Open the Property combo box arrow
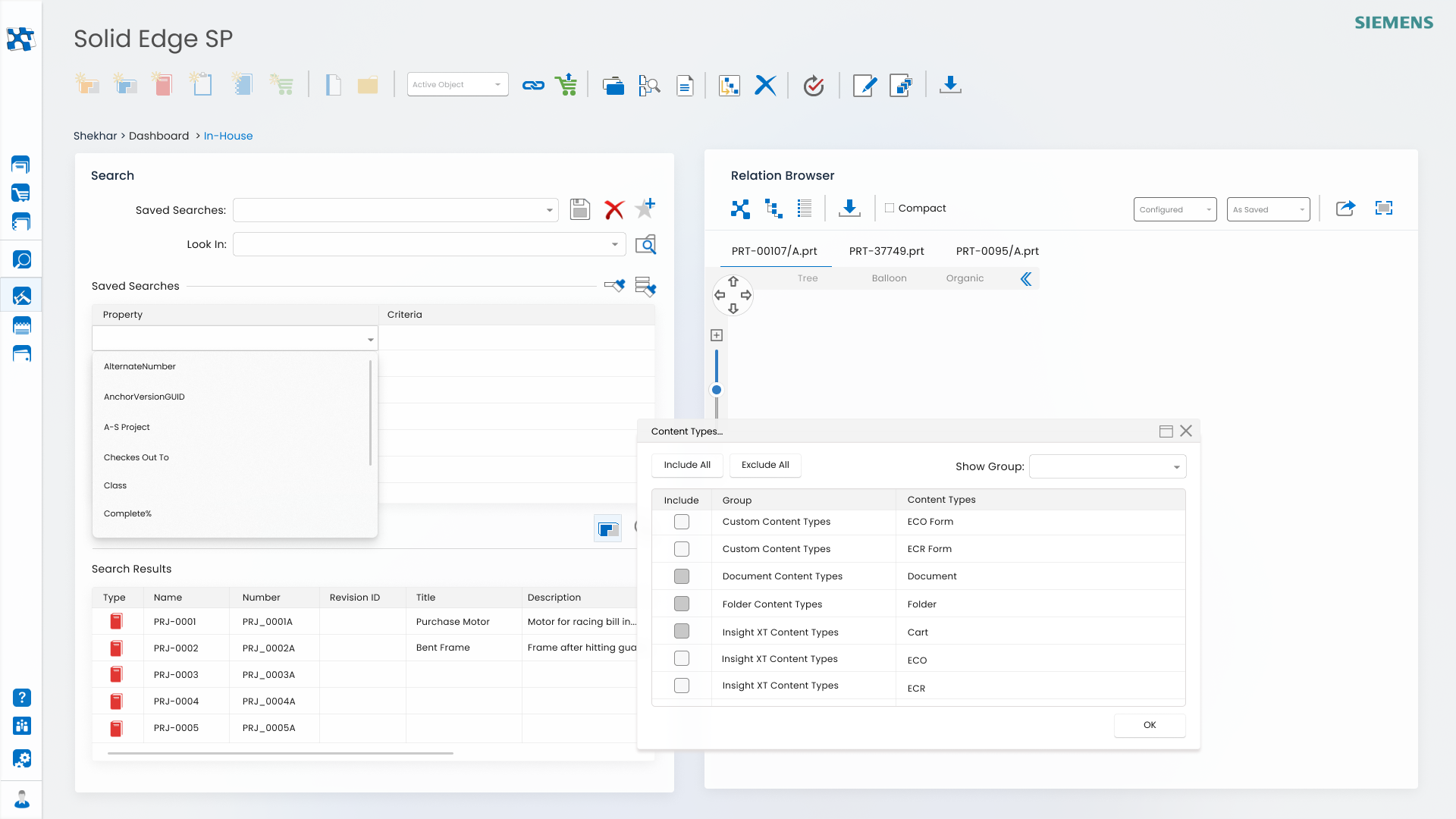The height and width of the screenshot is (819, 1456). point(370,339)
